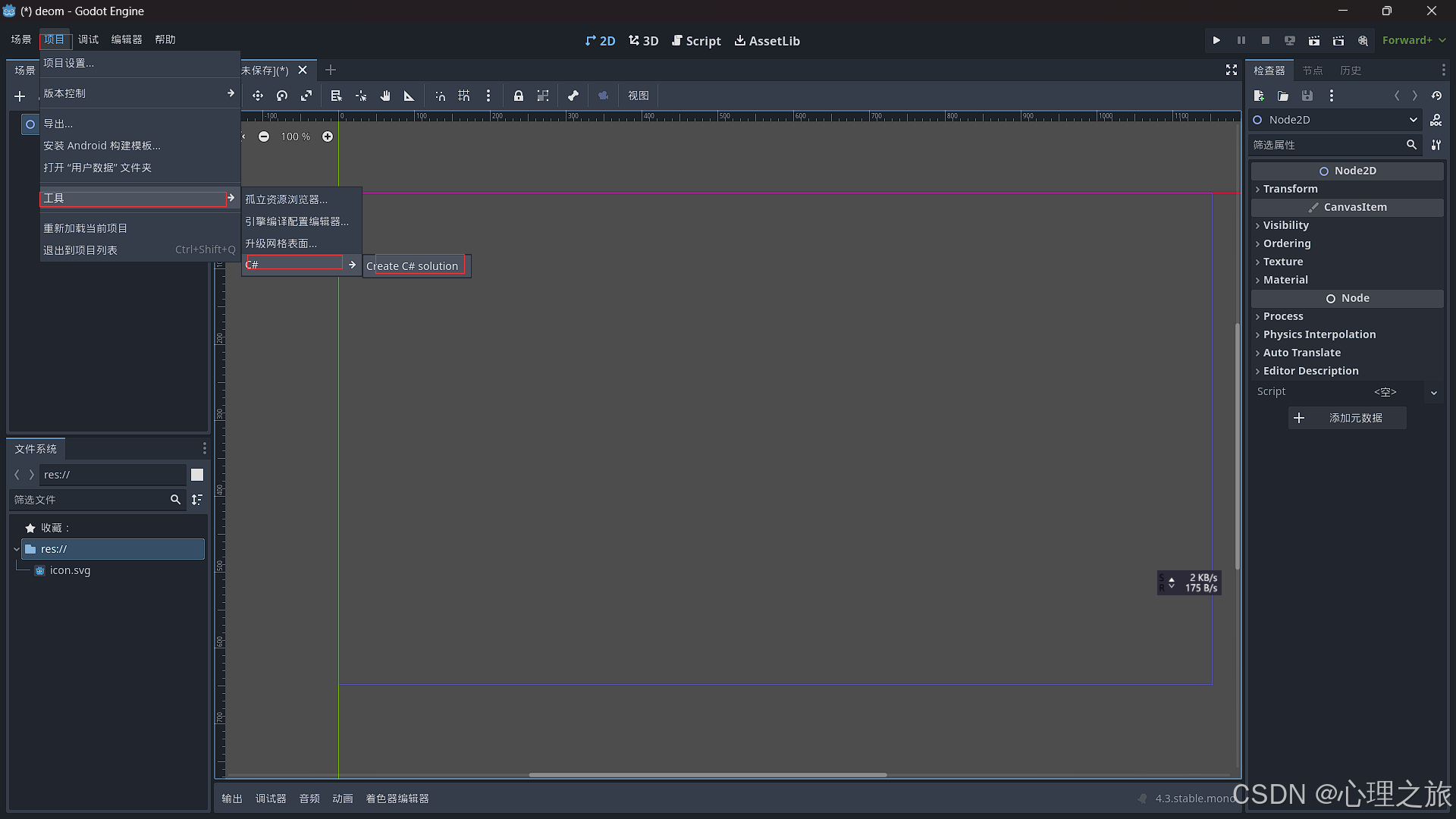The height and width of the screenshot is (819, 1456).
Task: Run the project with the Play button
Action: point(1216,40)
